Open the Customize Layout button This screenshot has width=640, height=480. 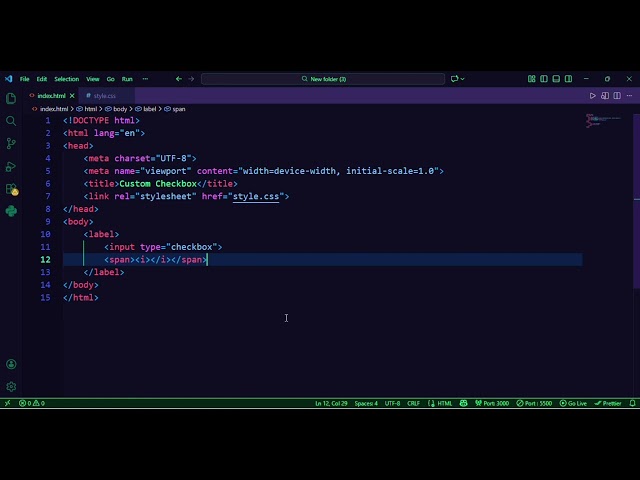531,79
